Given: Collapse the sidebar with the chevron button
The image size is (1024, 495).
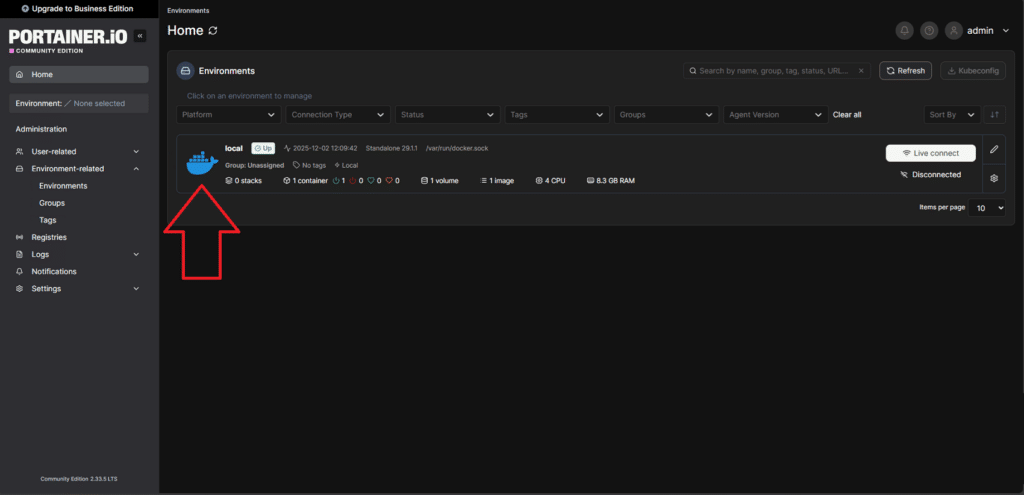Looking at the screenshot, I should [140, 36].
